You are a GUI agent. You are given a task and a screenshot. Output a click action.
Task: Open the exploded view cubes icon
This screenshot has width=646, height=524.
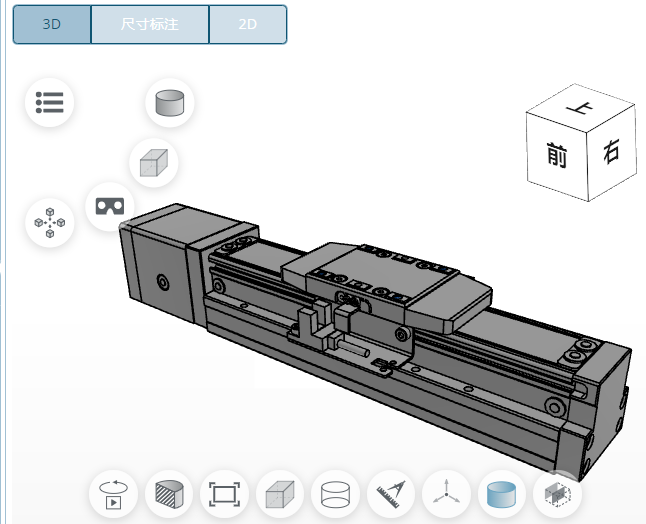[50, 223]
